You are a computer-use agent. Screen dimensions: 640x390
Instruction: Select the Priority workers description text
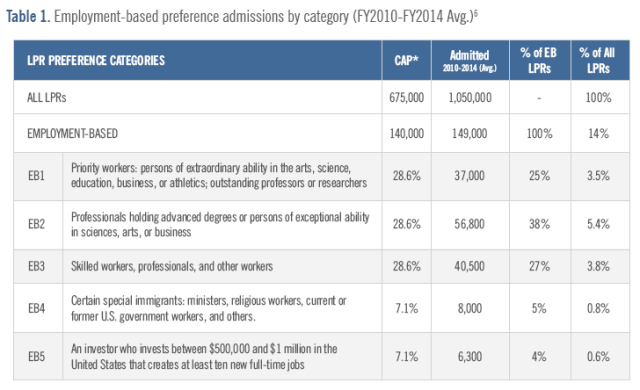click(219, 175)
